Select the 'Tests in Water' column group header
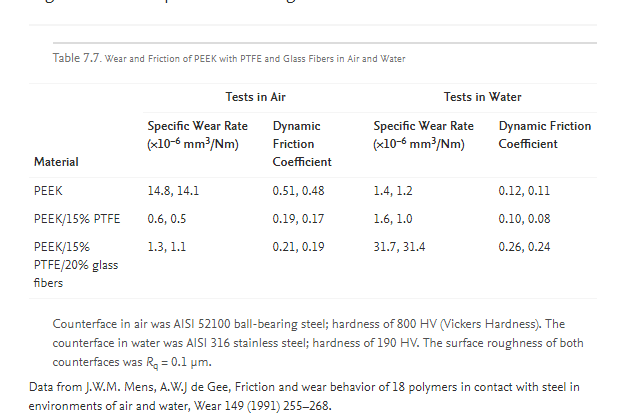The height and width of the screenshot is (420, 639). (x=482, y=97)
